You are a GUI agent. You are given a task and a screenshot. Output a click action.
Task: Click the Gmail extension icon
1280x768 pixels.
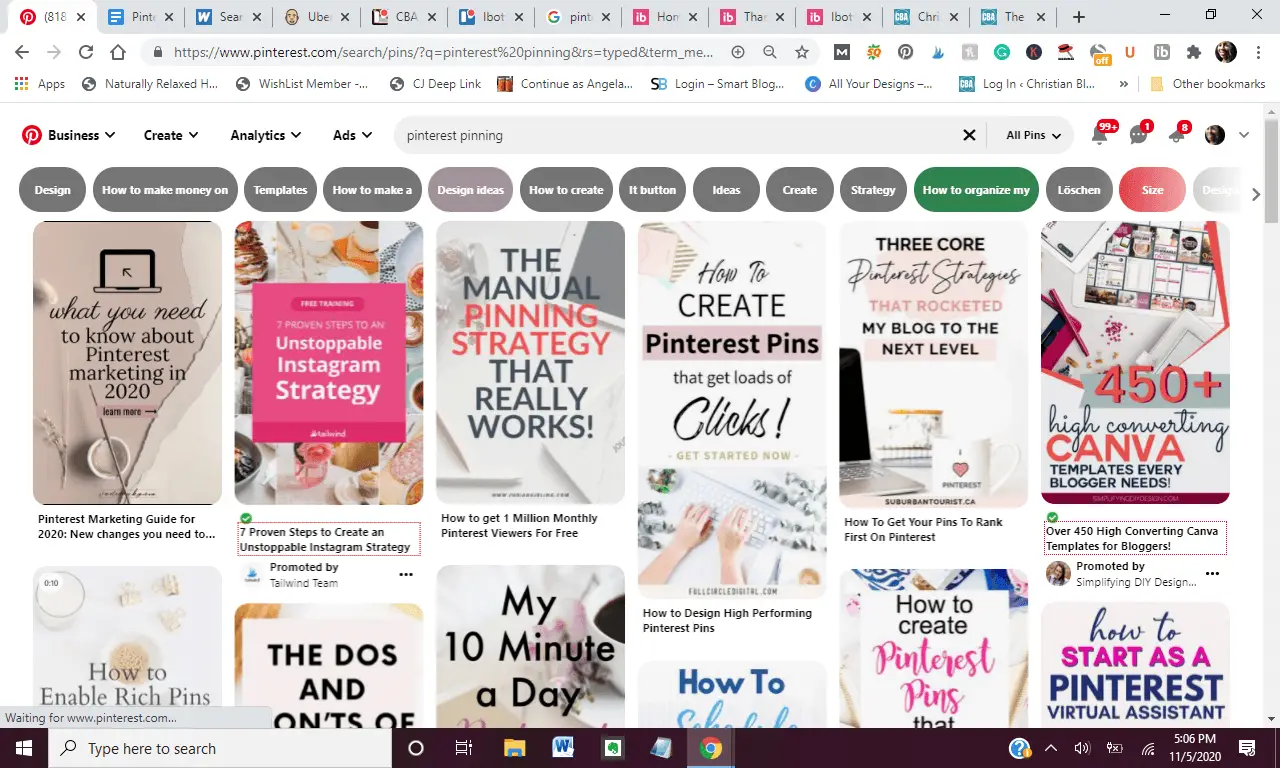tap(842, 53)
